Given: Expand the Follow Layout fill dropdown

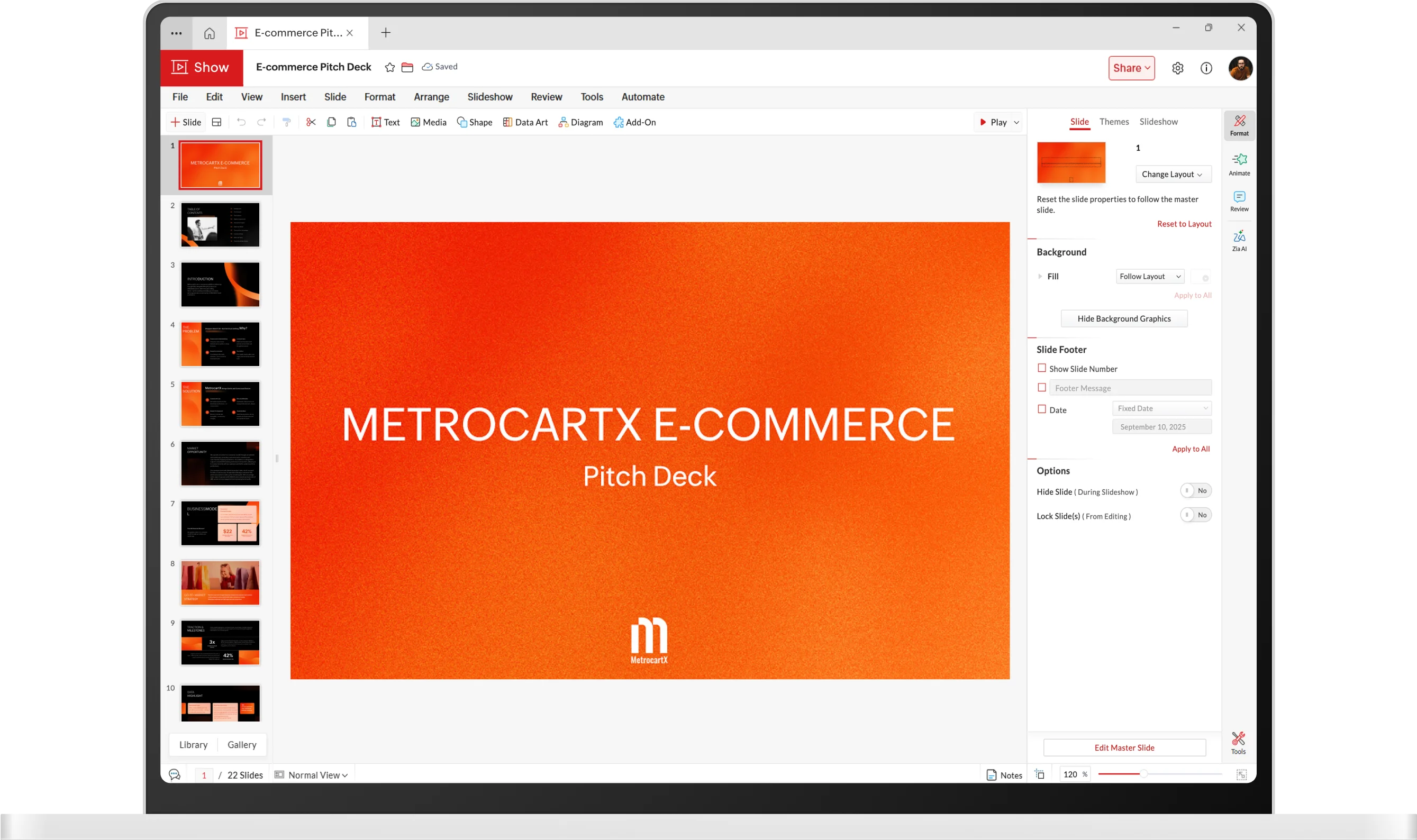Looking at the screenshot, I should (1150, 276).
